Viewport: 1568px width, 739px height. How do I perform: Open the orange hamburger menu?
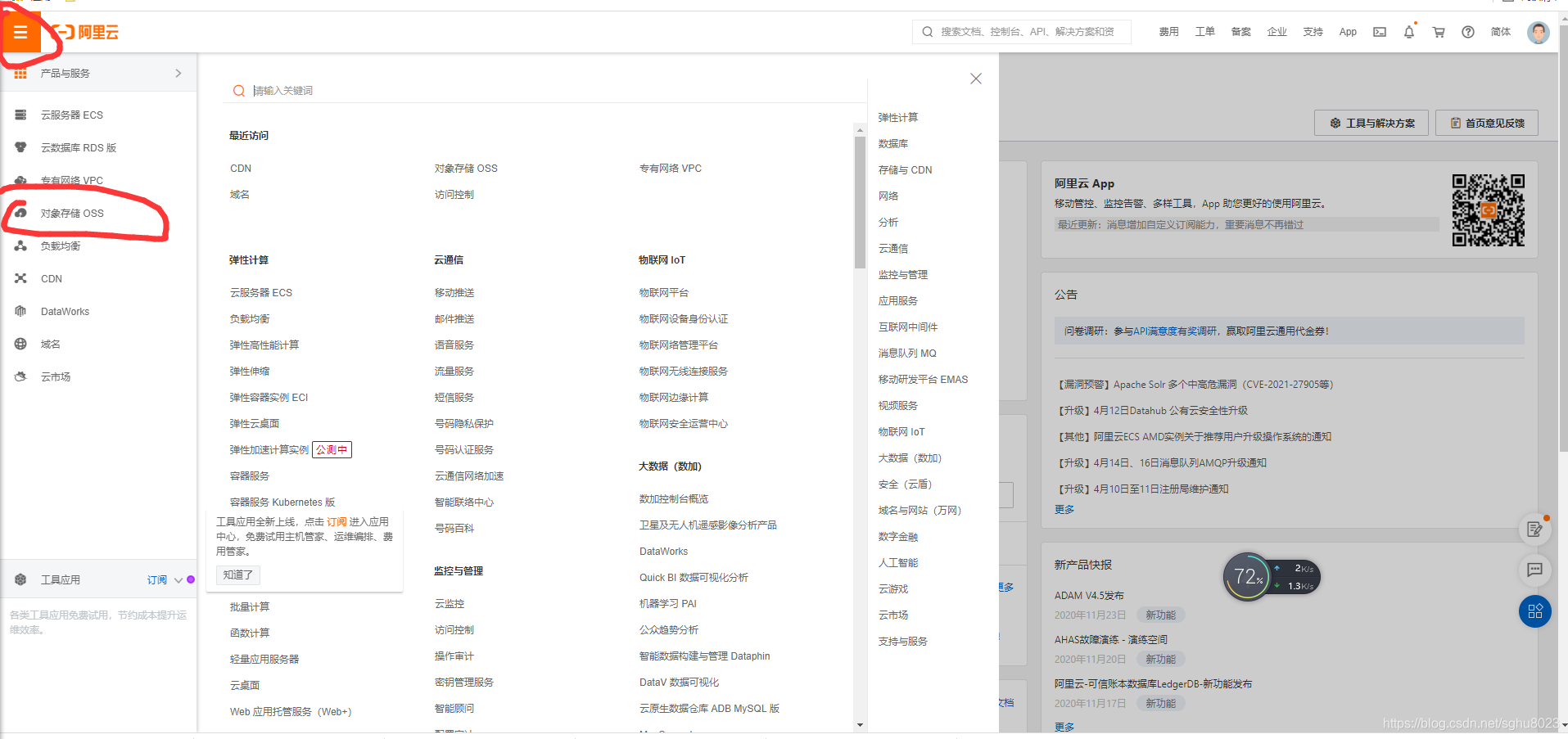pos(20,33)
